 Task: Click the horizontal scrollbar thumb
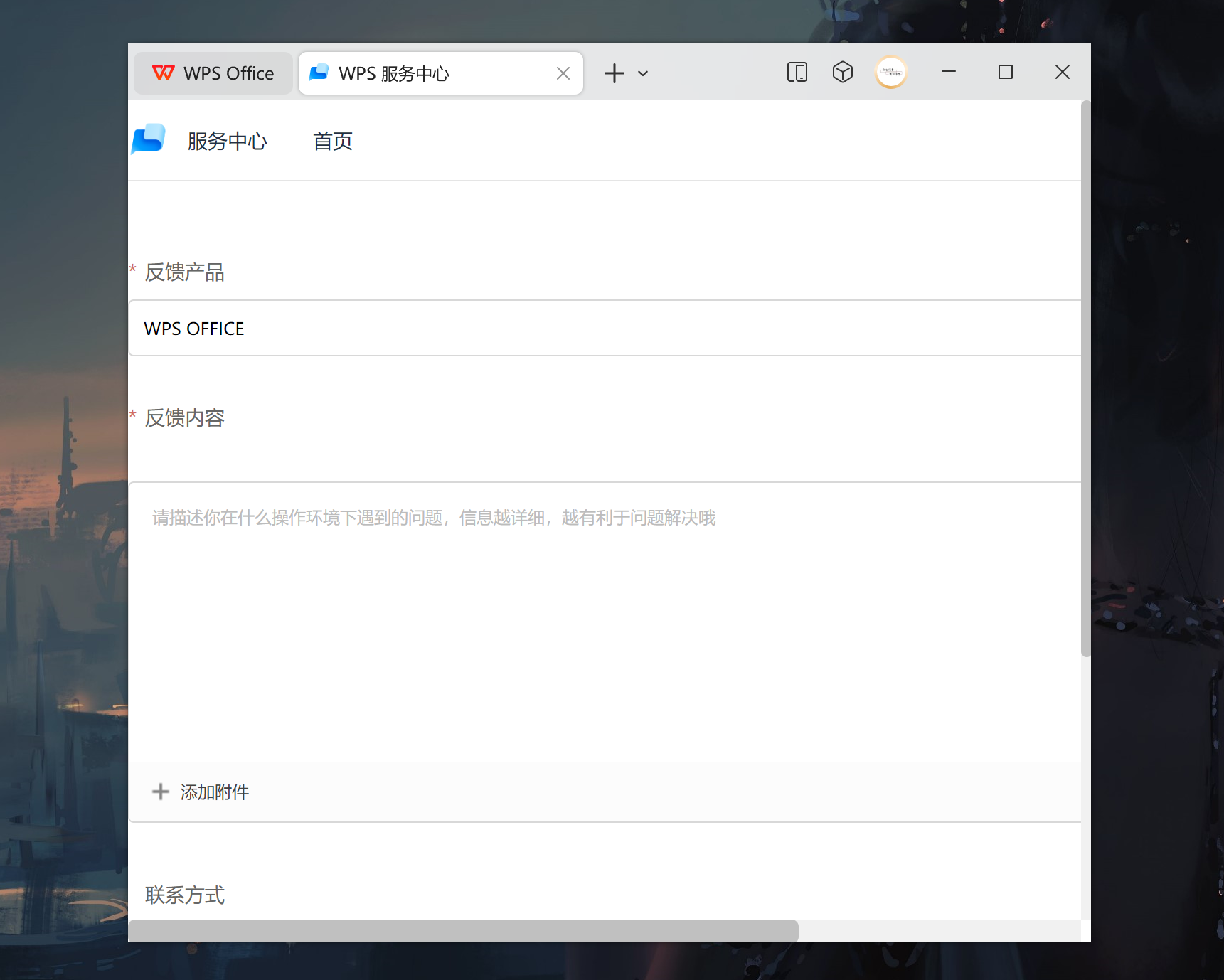(x=463, y=930)
